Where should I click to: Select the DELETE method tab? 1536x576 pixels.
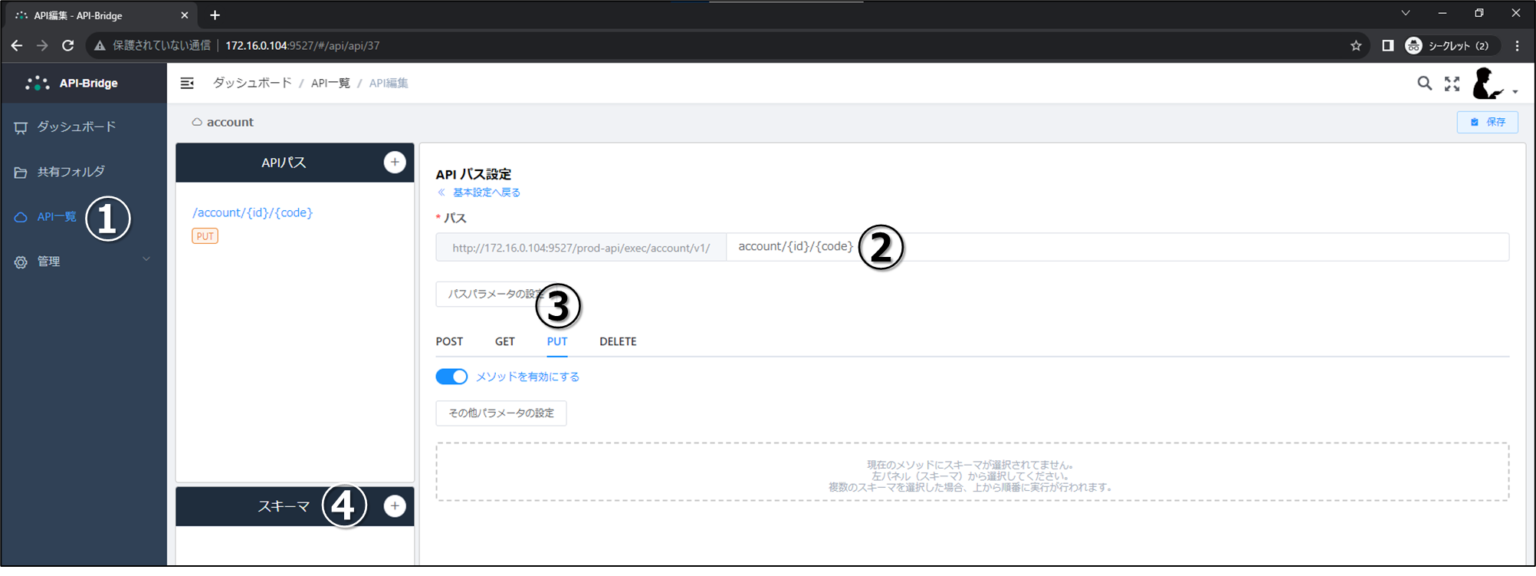[617, 341]
